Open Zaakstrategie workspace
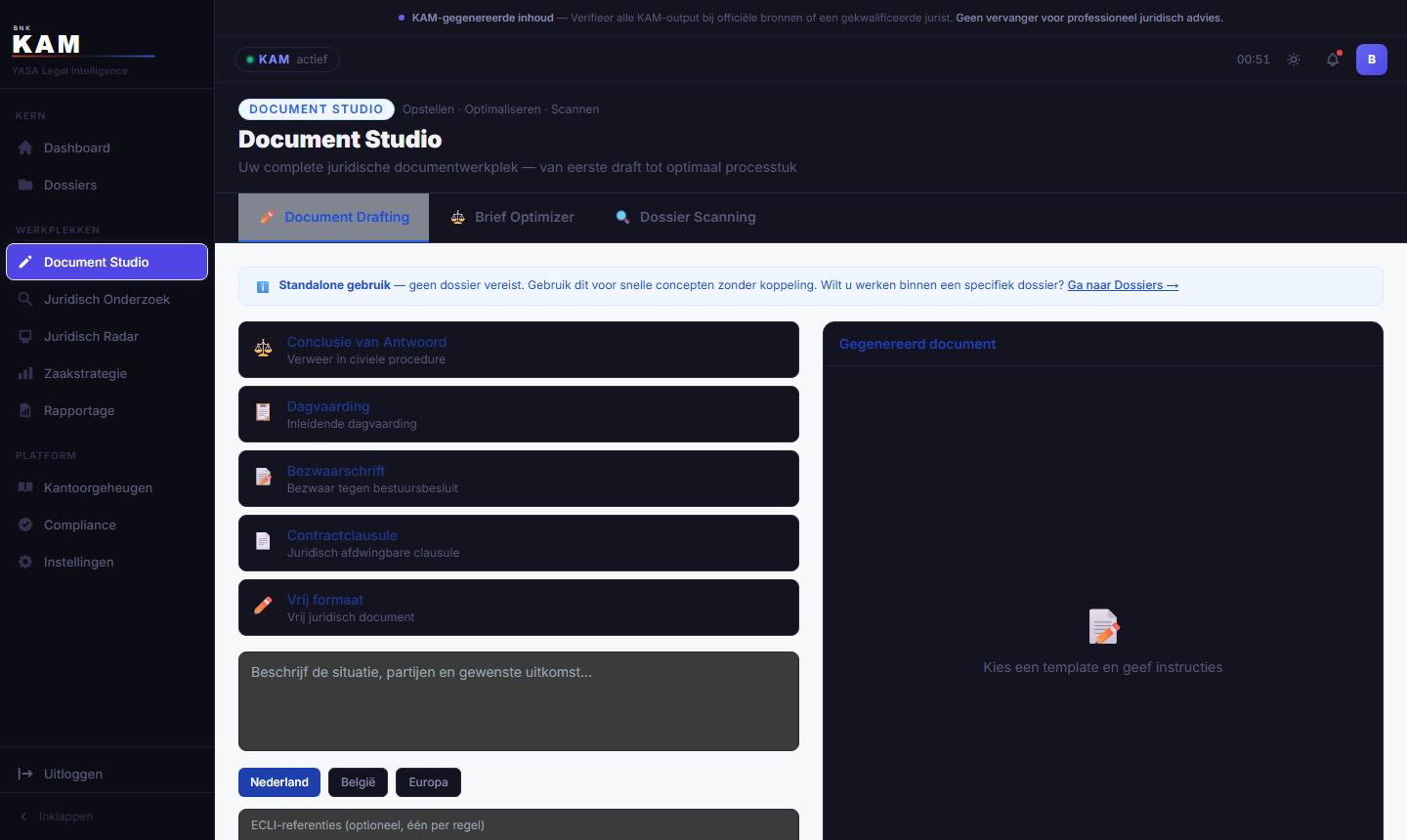The height and width of the screenshot is (840, 1407). coord(107,373)
